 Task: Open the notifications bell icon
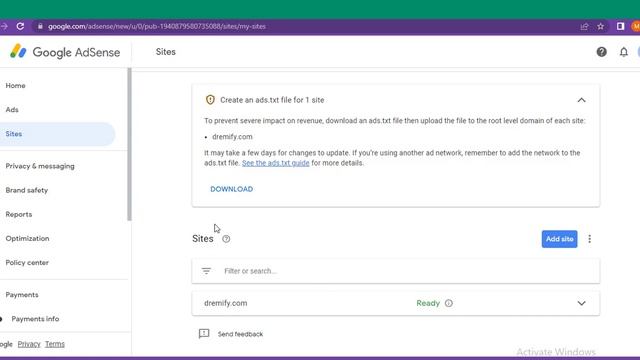click(x=624, y=52)
